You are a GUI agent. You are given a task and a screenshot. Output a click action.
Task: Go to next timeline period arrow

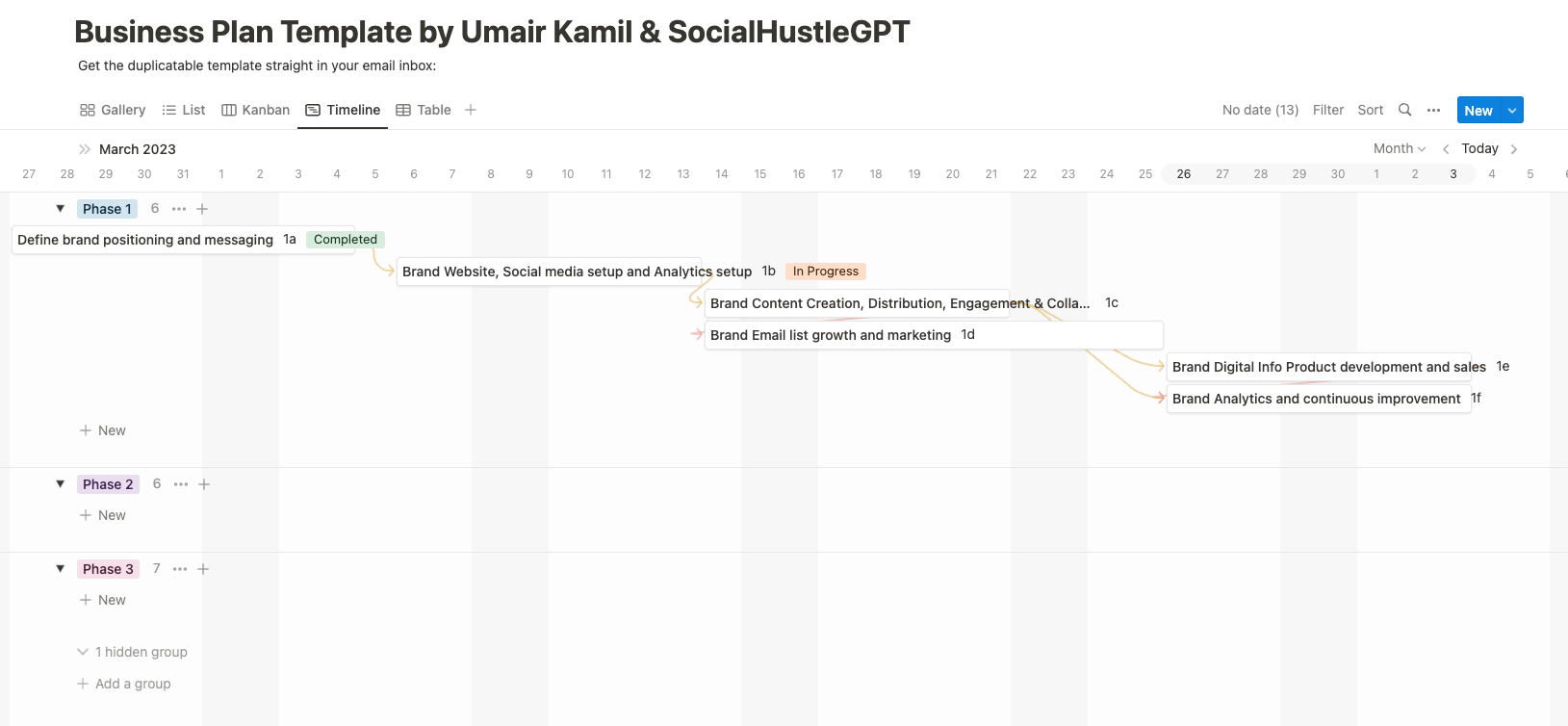click(x=1514, y=149)
